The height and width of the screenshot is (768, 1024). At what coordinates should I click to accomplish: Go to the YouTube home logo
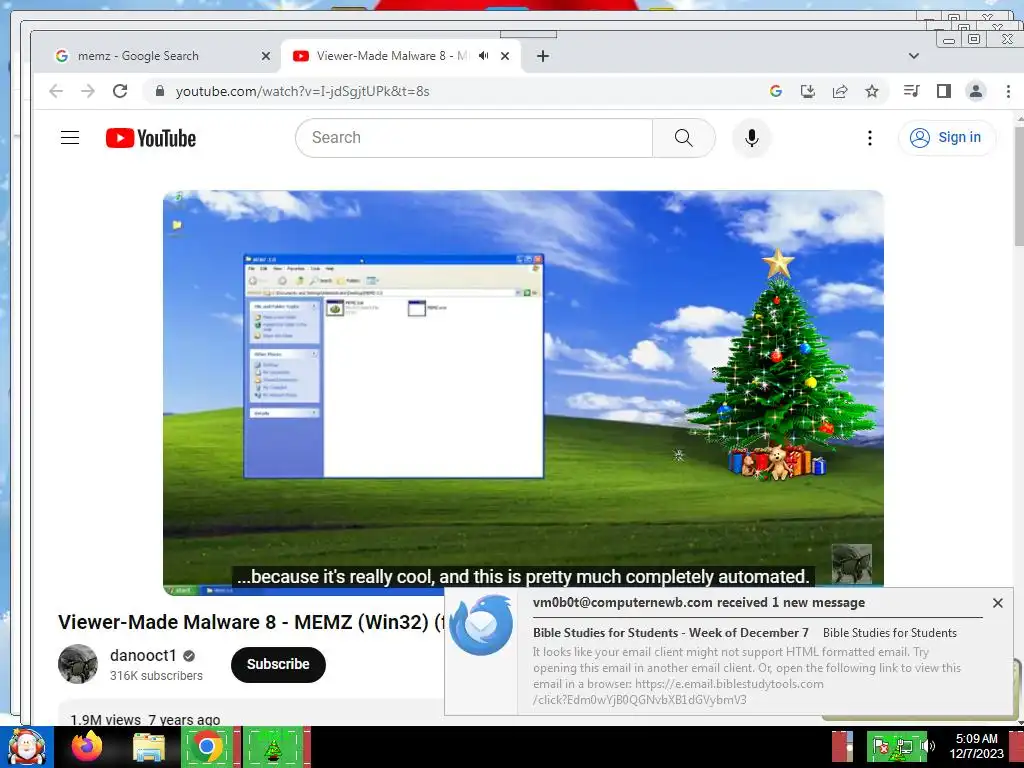click(151, 138)
